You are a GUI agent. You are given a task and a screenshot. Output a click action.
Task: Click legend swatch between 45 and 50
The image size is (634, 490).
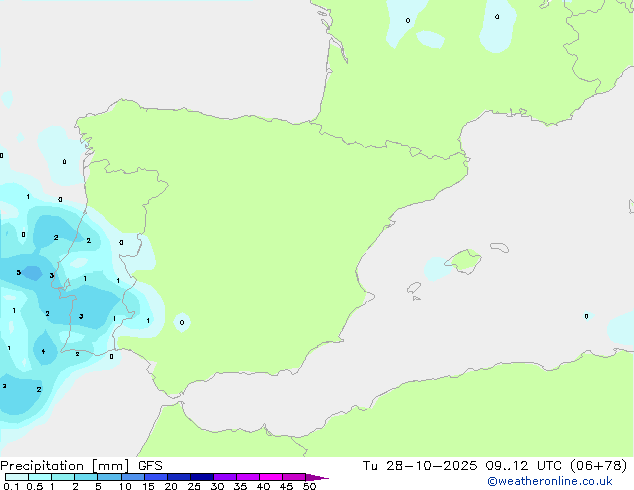coord(294,477)
